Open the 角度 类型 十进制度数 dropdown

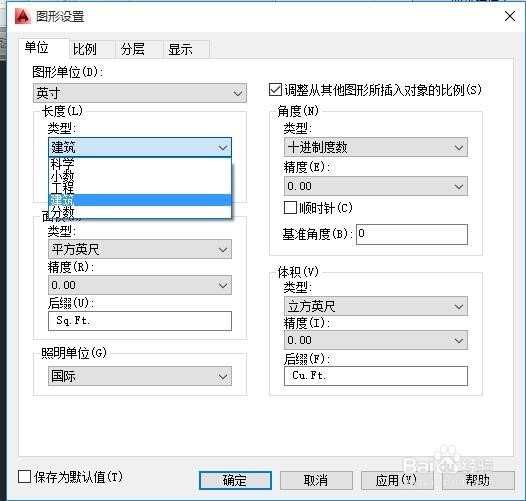point(376,147)
